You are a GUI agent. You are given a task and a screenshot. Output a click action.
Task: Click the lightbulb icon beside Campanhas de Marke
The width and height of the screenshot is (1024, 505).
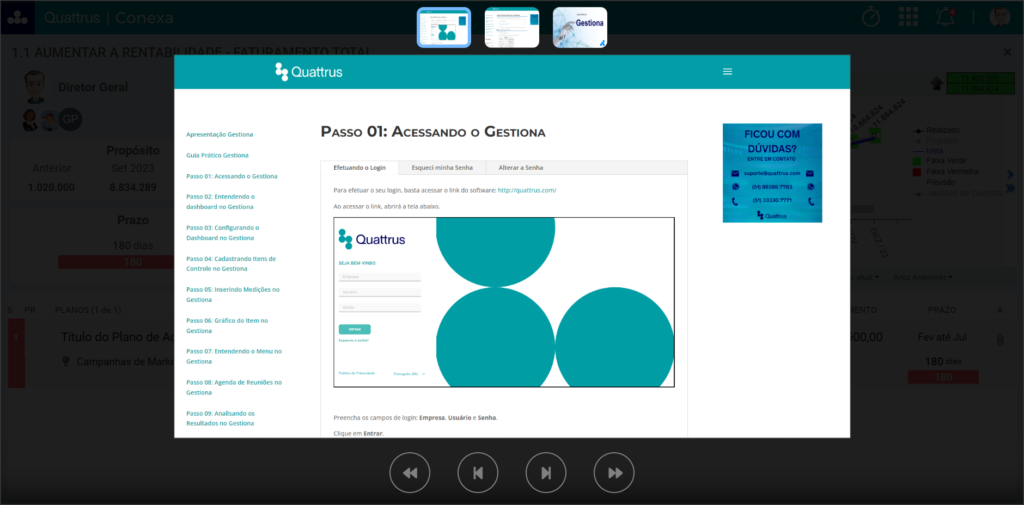point(65,361)
